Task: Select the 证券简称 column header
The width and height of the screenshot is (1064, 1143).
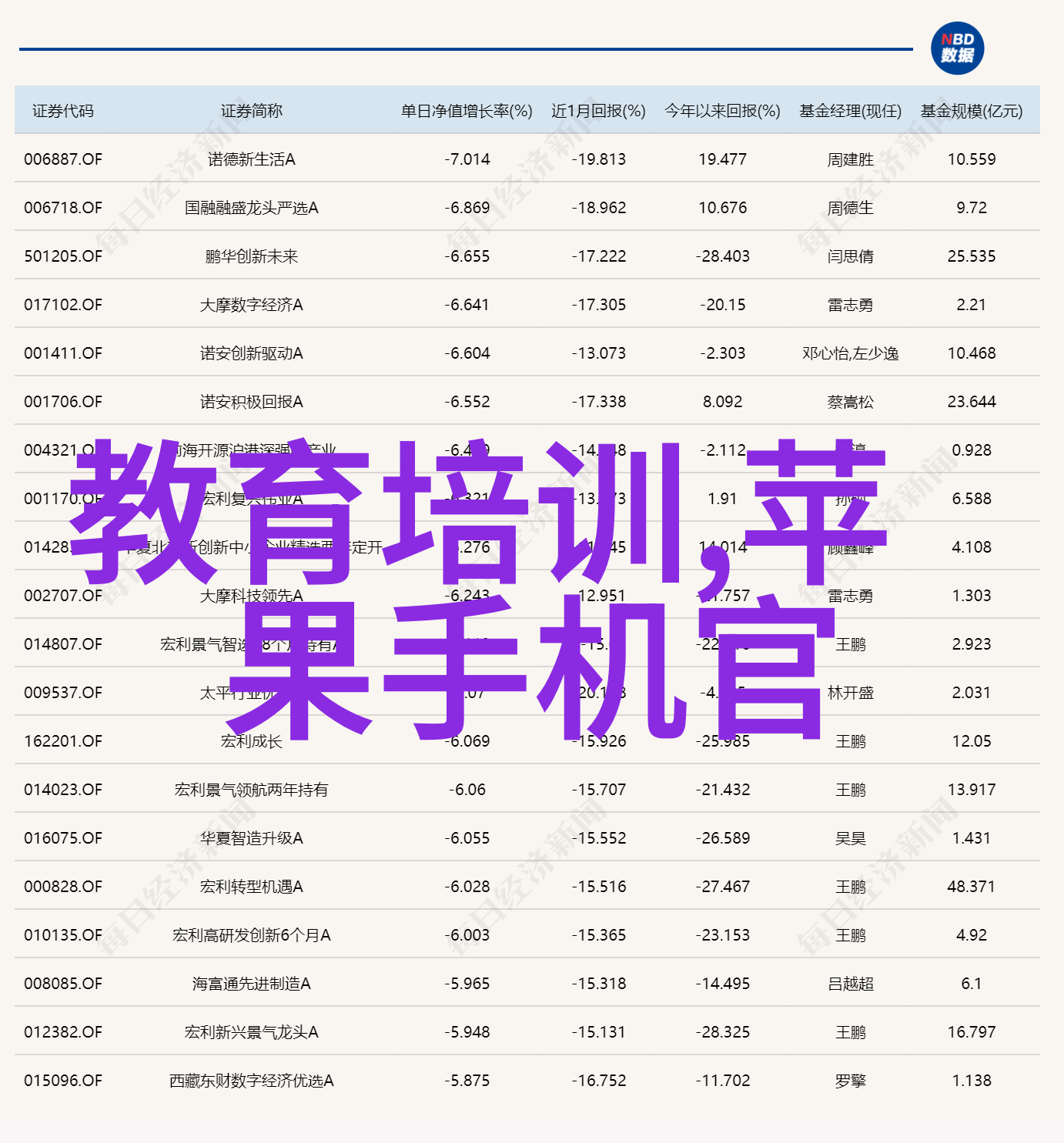Action: (252, 111)
